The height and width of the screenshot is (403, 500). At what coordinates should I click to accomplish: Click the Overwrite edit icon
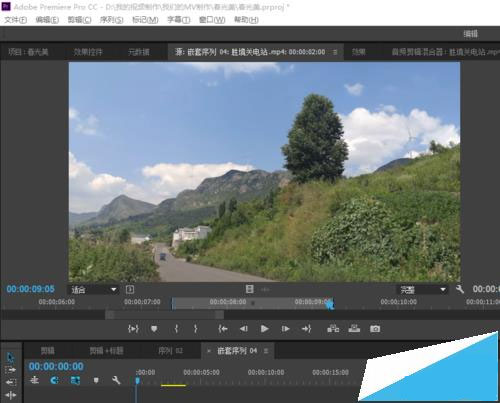[354, 329]
